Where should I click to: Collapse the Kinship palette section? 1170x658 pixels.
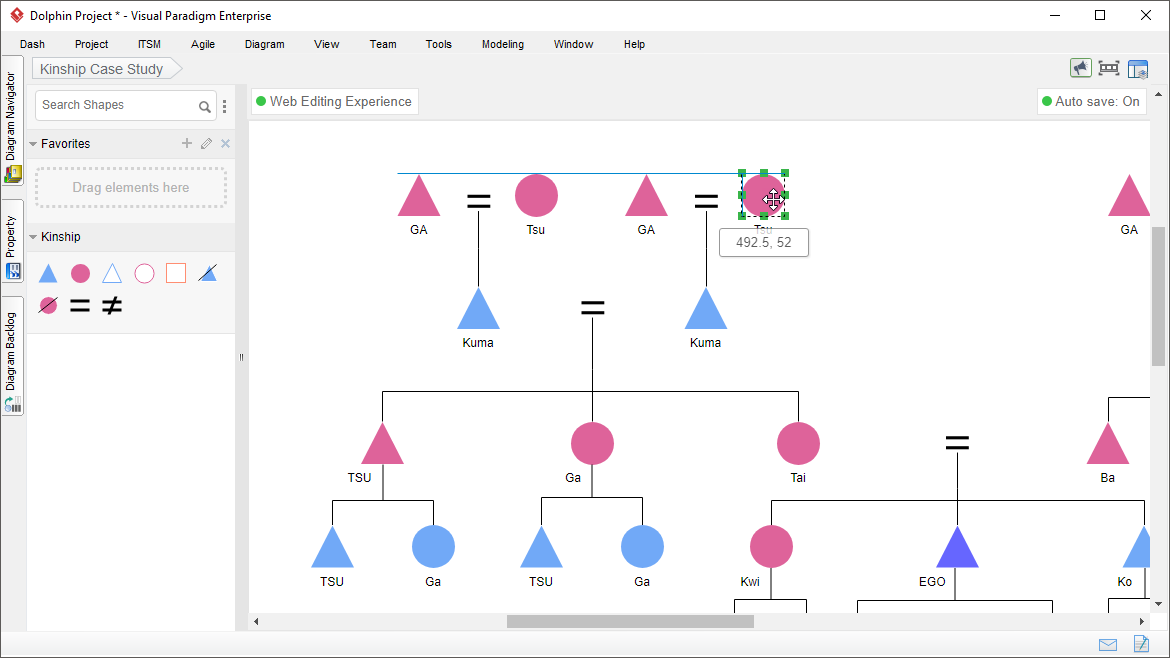(x=33, y=237)
